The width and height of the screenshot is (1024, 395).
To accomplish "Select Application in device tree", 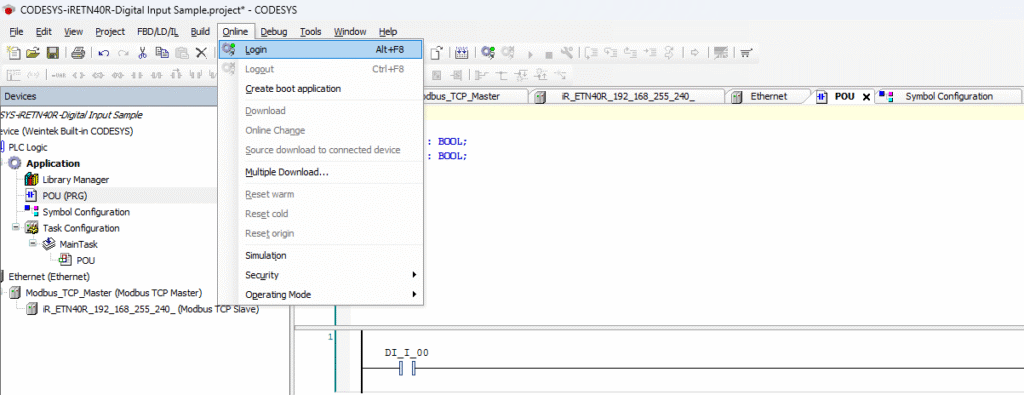I will click(53, 163).
